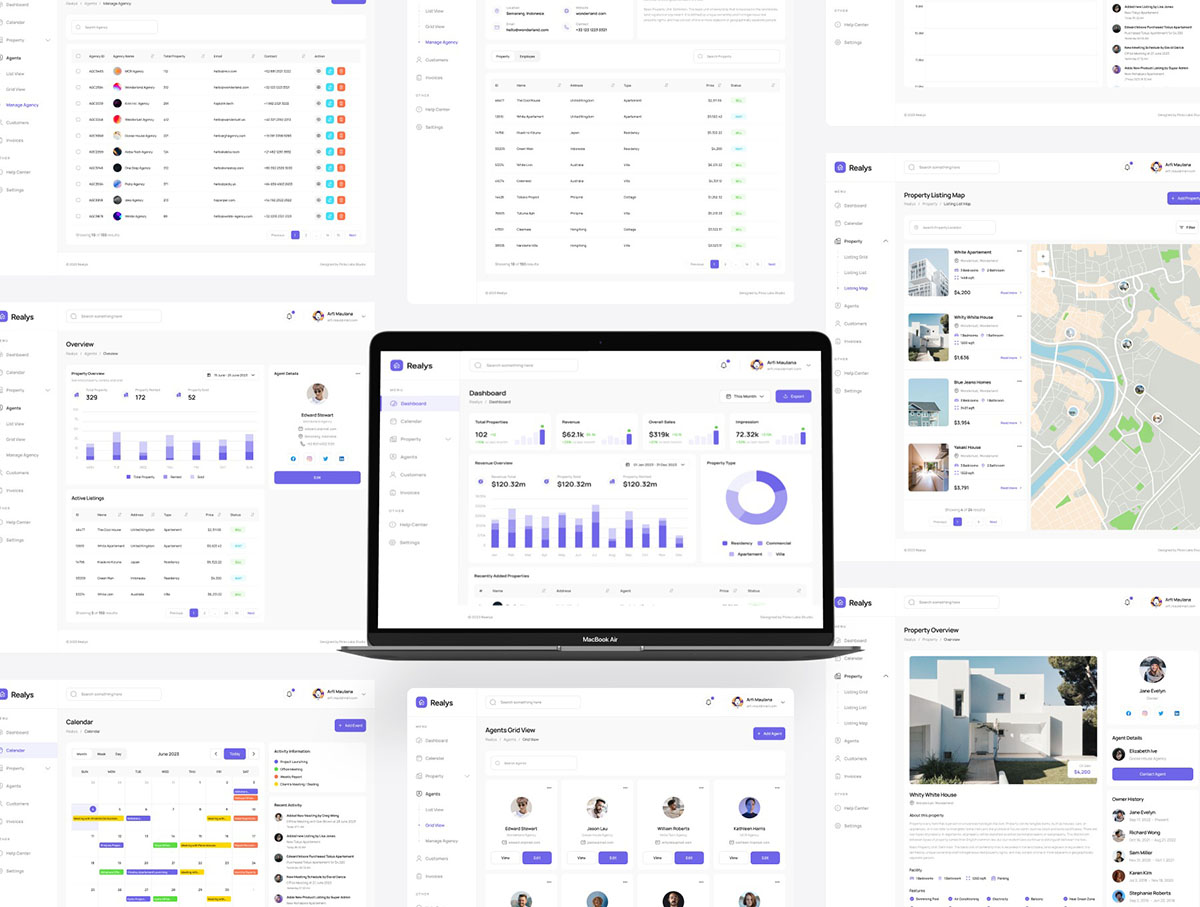
Task: Click the Apartement legend swatch on laptop Dashboard
Action: click(732, 553)
